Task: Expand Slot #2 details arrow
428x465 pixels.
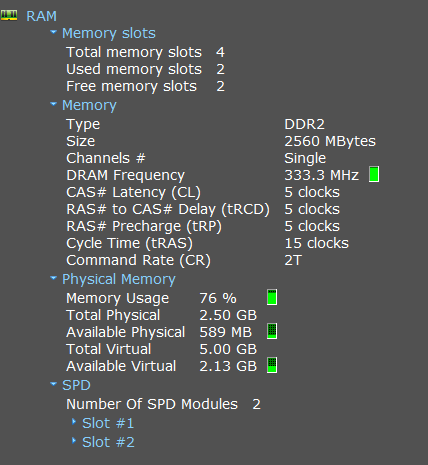Action: pos(74,441)
